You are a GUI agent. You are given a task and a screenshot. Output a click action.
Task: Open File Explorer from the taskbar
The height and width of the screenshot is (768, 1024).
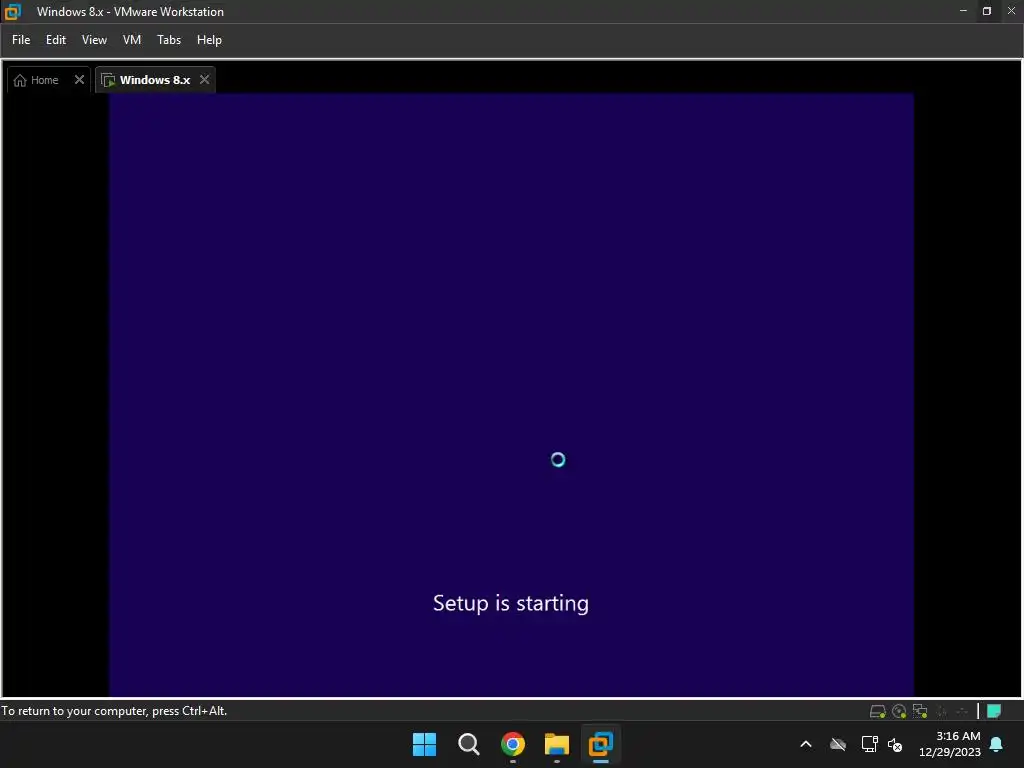(556, 744)
